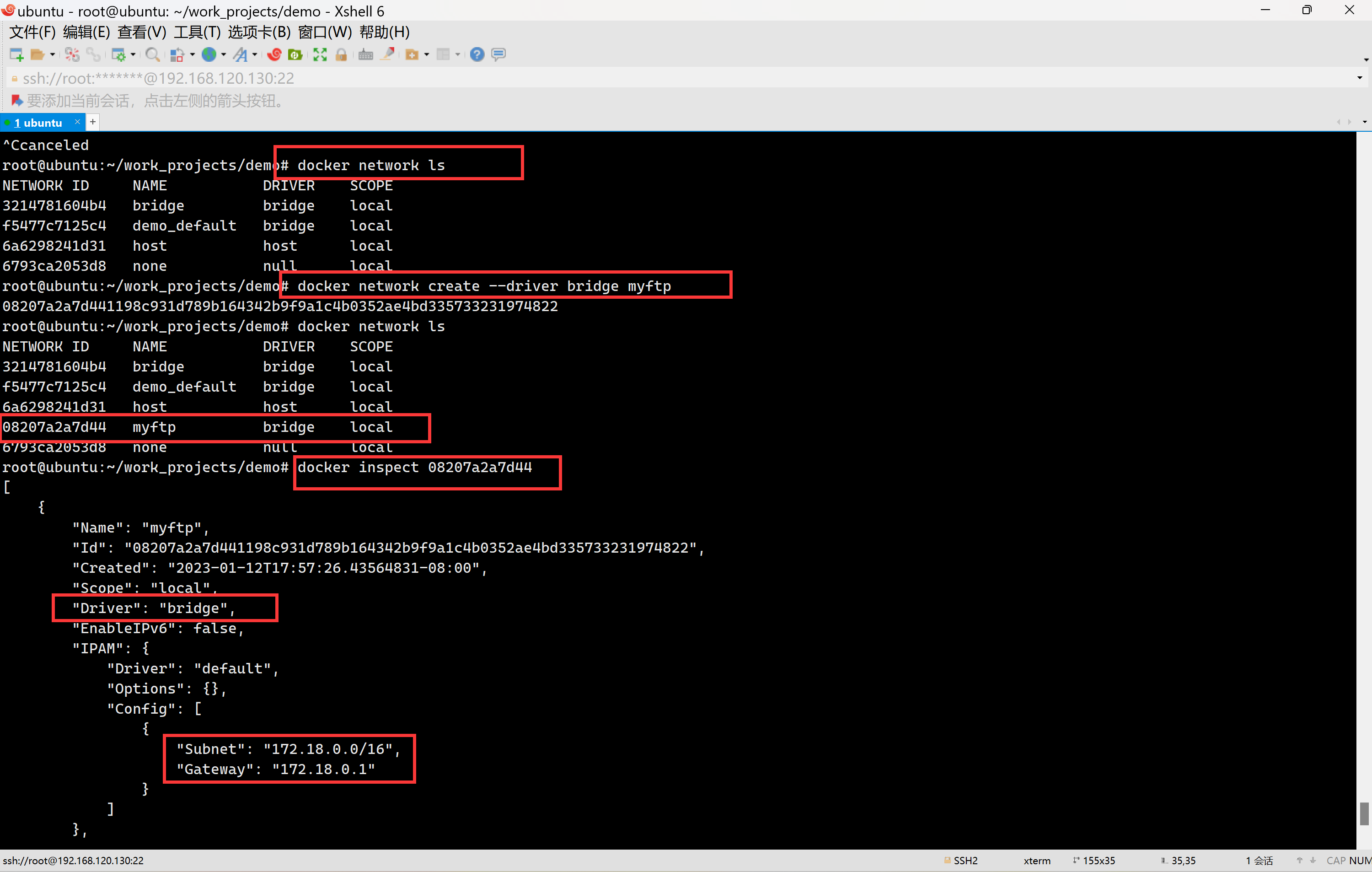Screen dimensions: 1372x872
Task: Click the '"Subnet": "172.18.0.0/16"' line
Action: coord(288,749)
